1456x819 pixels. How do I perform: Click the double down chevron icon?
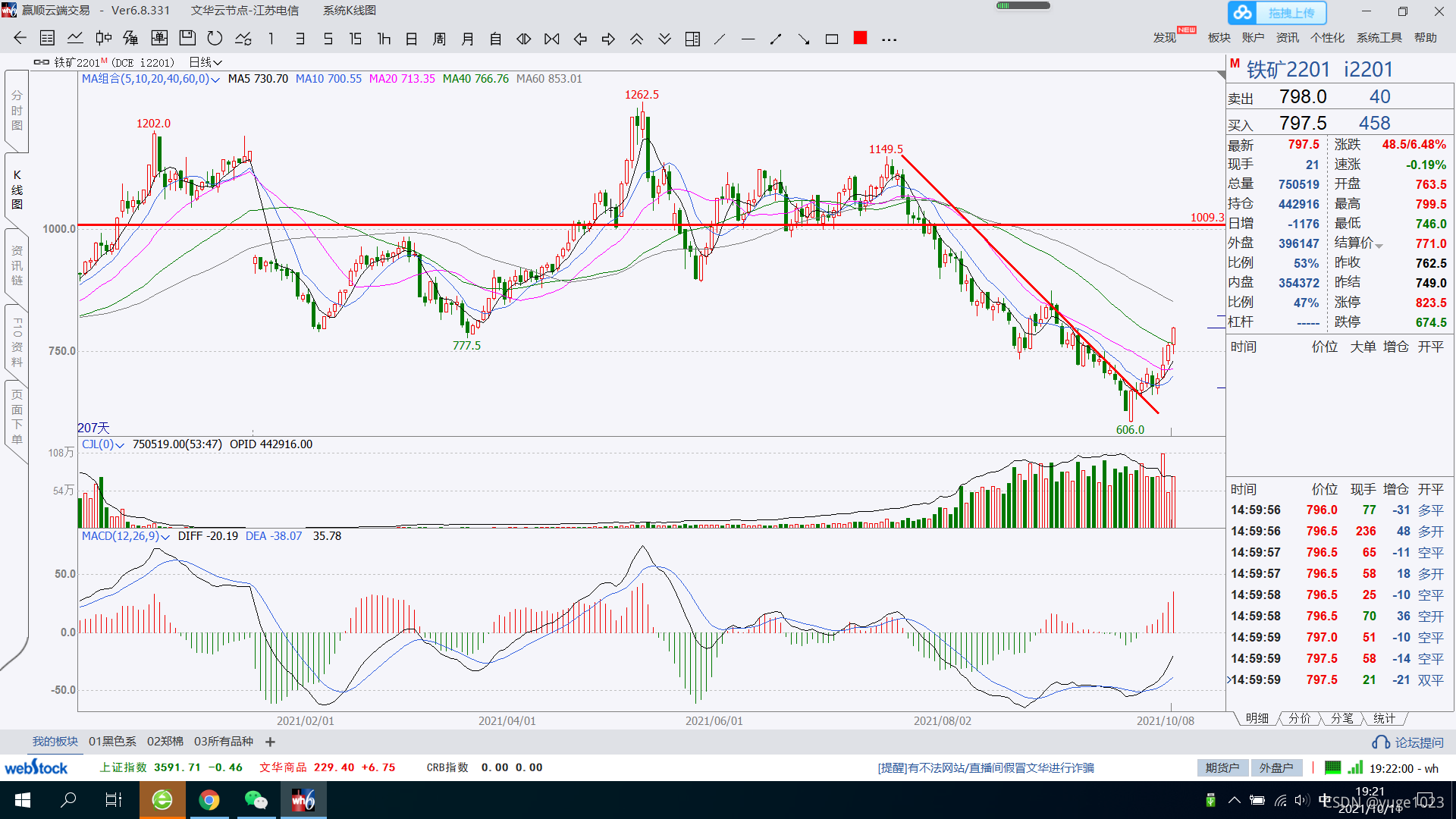coord(664,39)
